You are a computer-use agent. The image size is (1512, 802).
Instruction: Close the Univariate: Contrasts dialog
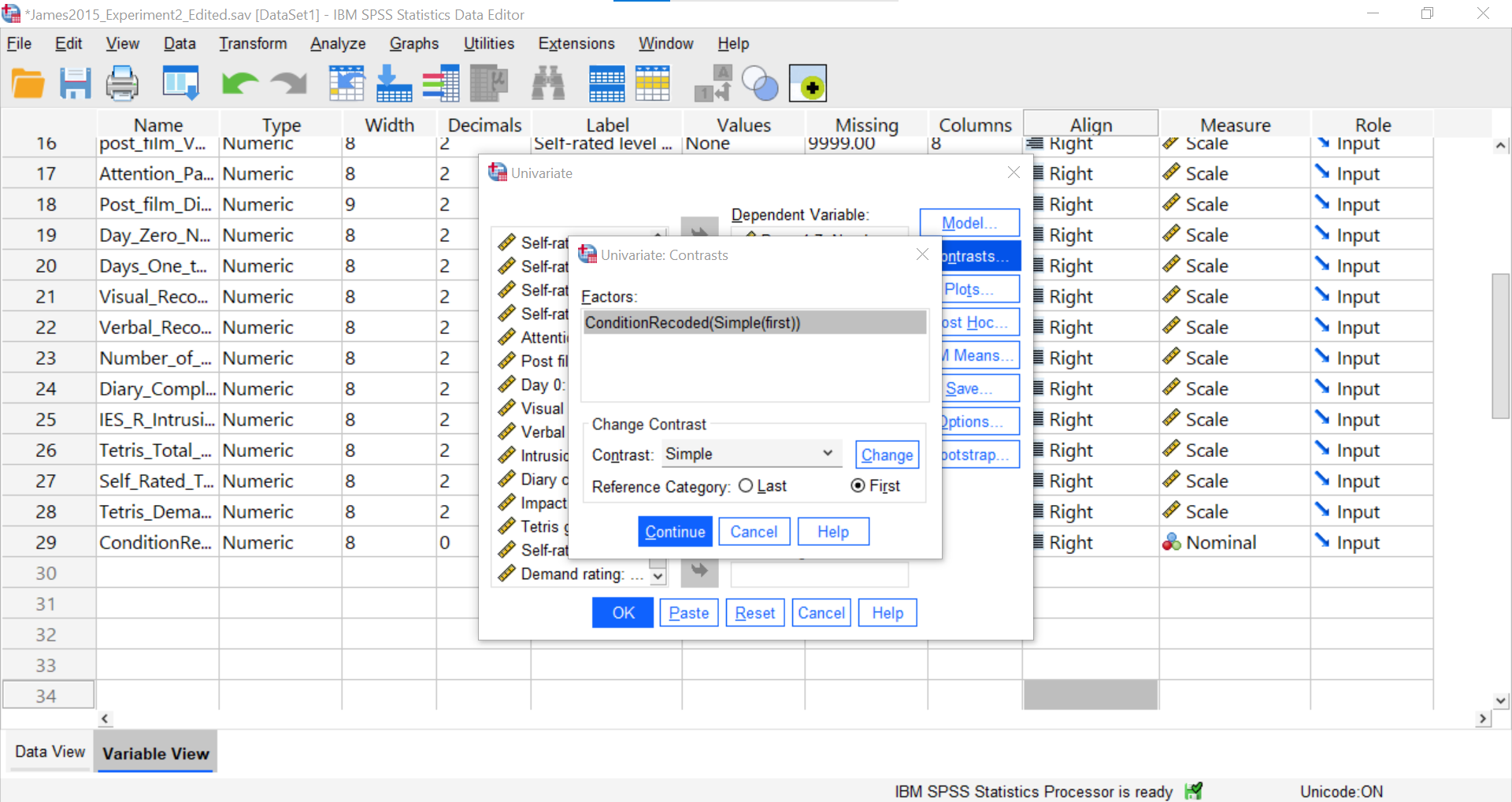922,254
